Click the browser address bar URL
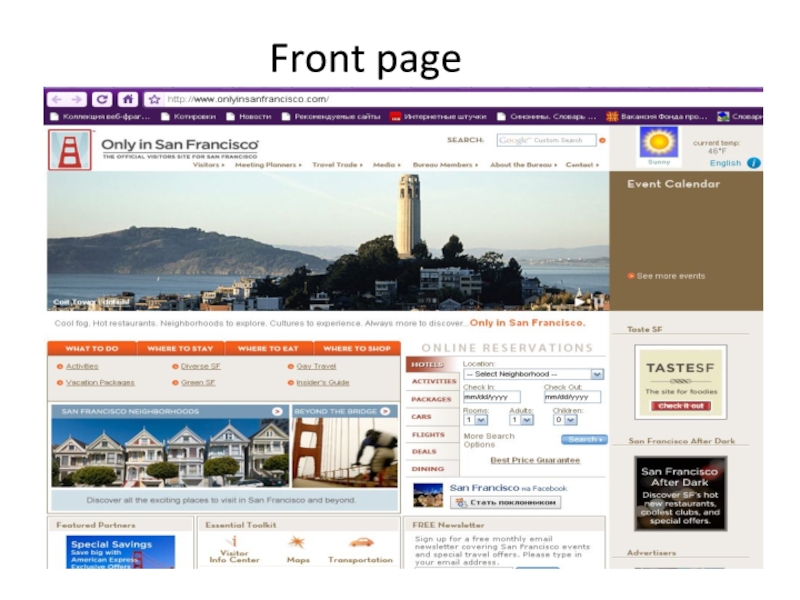This screenshot has height=600, width=800. coord(247,99)
